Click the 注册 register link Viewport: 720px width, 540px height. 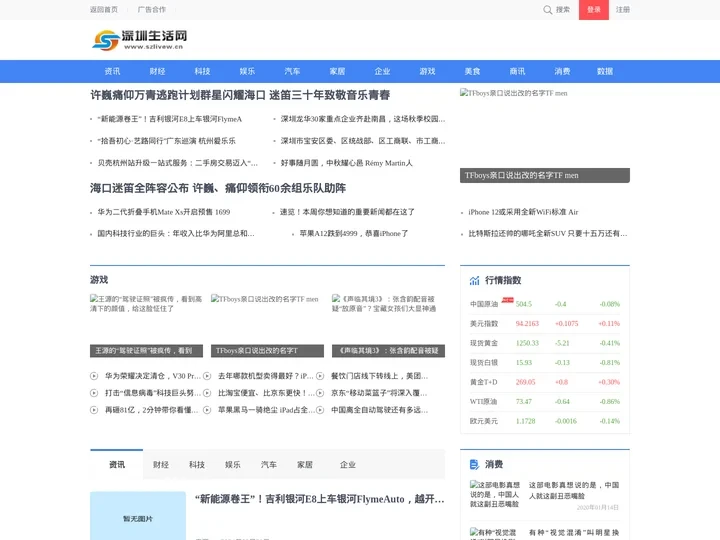(623, 10)
